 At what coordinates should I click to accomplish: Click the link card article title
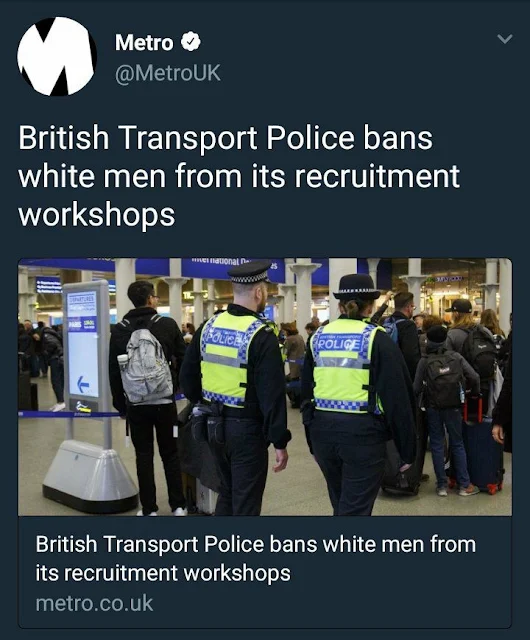pyautogui.click(x=256, y=558)
